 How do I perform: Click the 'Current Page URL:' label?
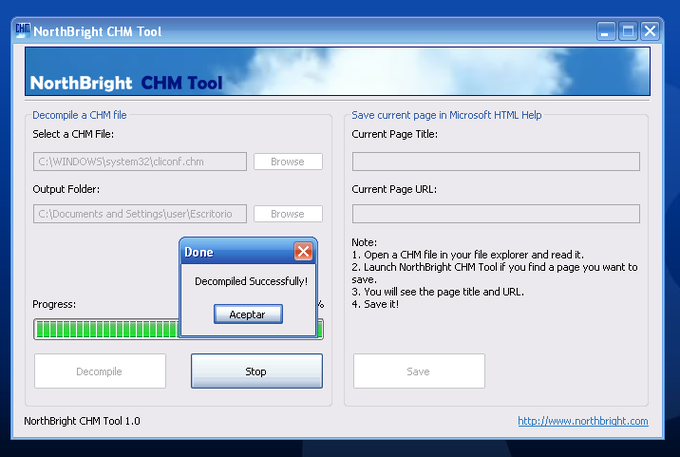(x=394, y=189)
